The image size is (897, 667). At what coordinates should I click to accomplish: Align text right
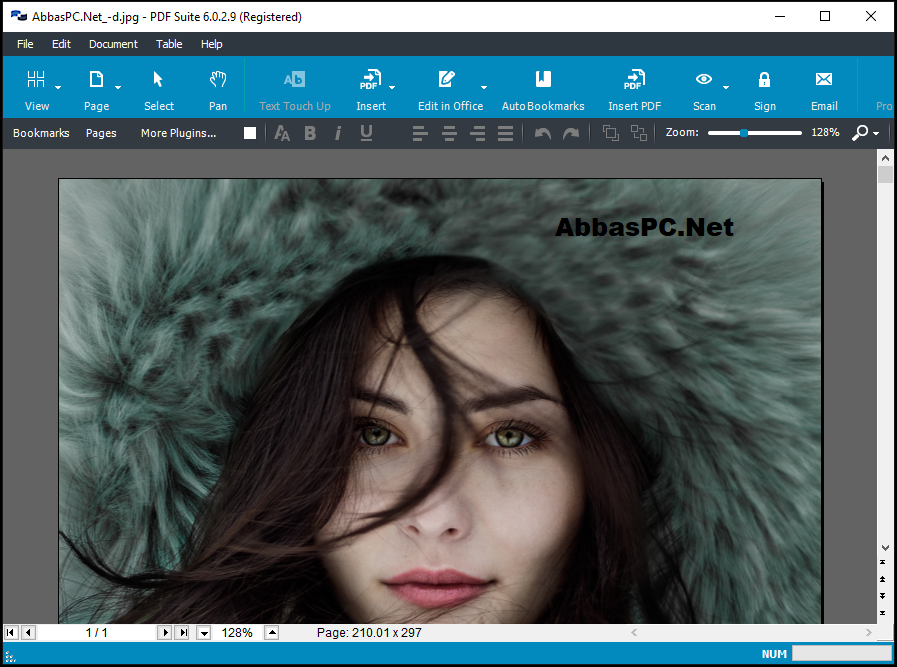[x=478, y=133]
